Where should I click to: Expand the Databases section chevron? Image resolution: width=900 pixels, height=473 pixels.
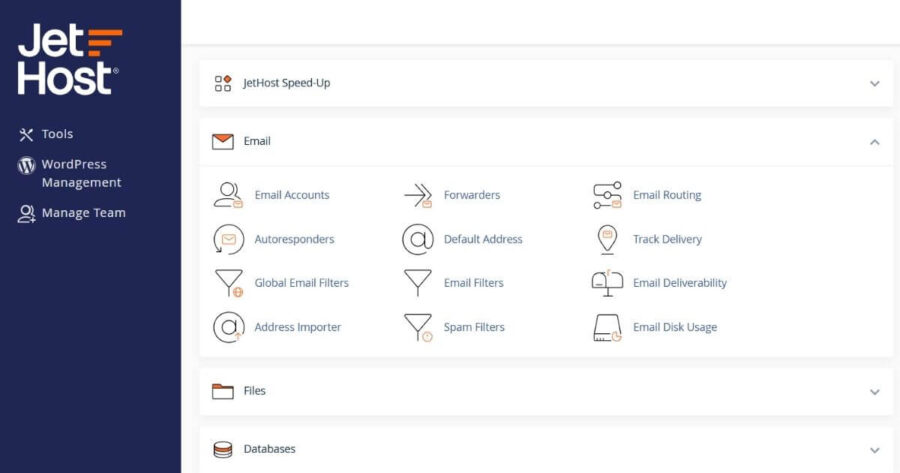[x=875, y=450]
